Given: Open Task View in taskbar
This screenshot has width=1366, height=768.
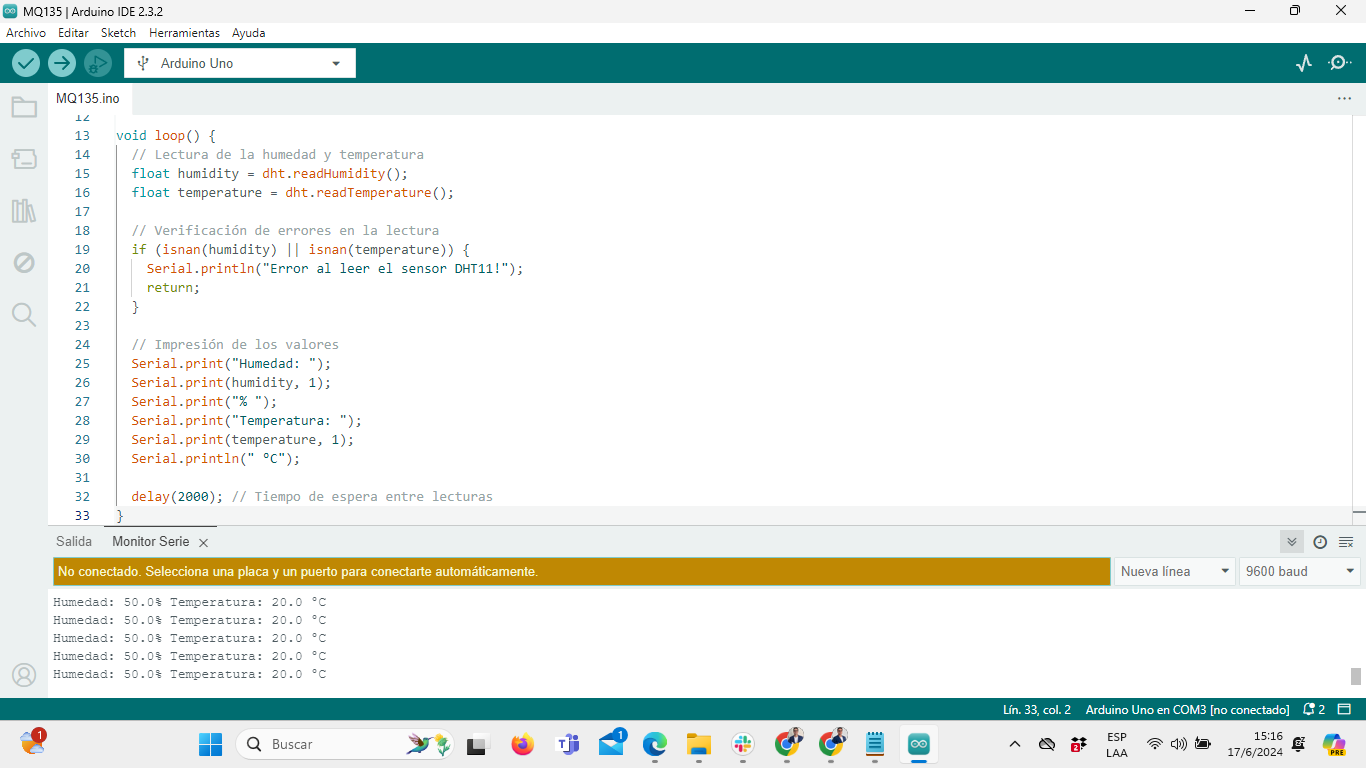Looking at the screenshot, I should point(477,744).
